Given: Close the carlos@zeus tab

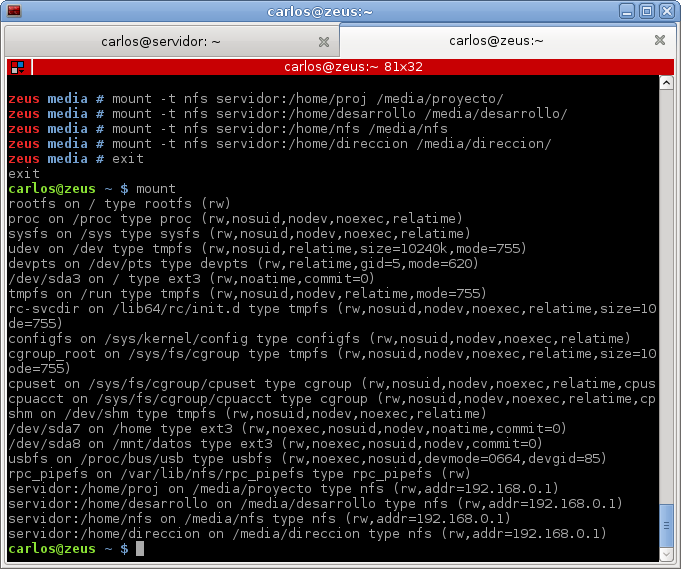Looking at the screenshot, I should (x=660, y=40).
